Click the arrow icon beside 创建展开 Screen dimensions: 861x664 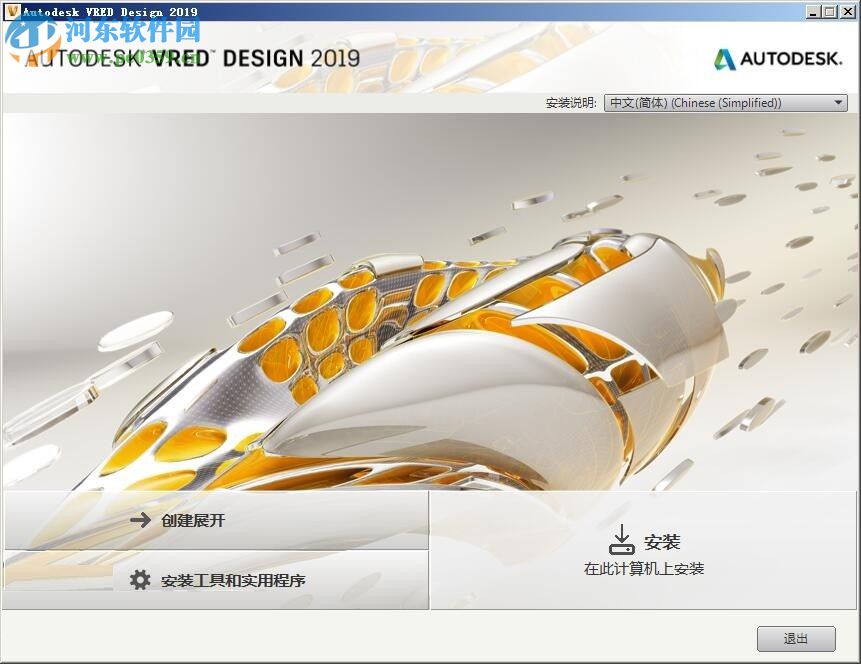[142, 520]
